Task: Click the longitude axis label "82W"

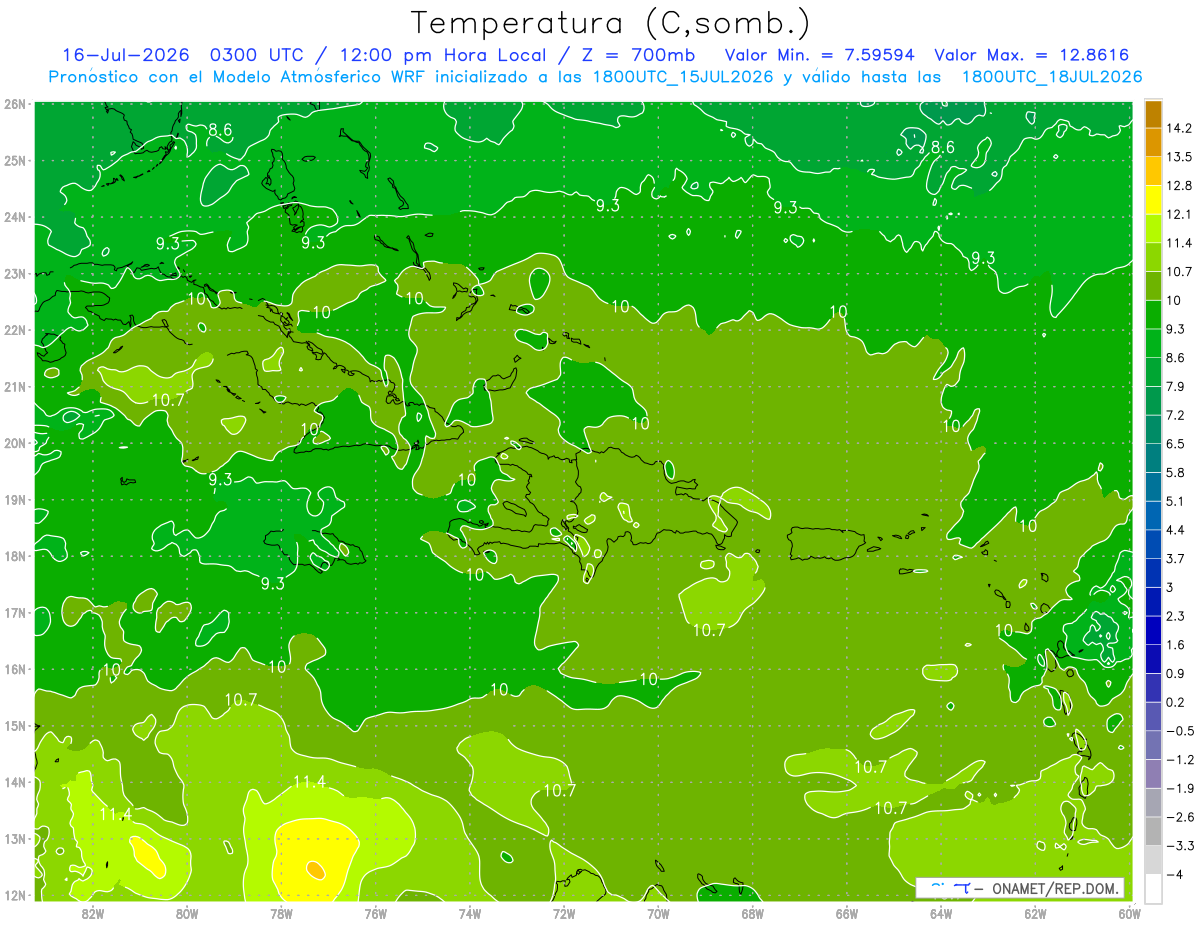Action: (92, 914)
